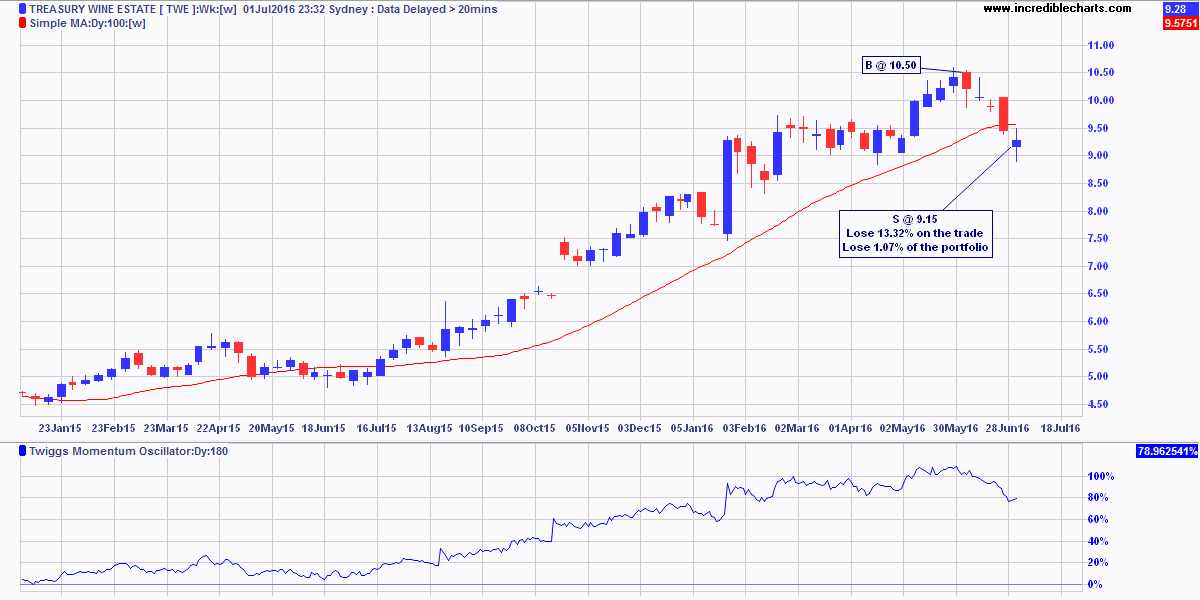Click the 28Jun16 date axis label
Image resolution: width=1200 pixels, height=600 pixels.
click(1008, 427)
